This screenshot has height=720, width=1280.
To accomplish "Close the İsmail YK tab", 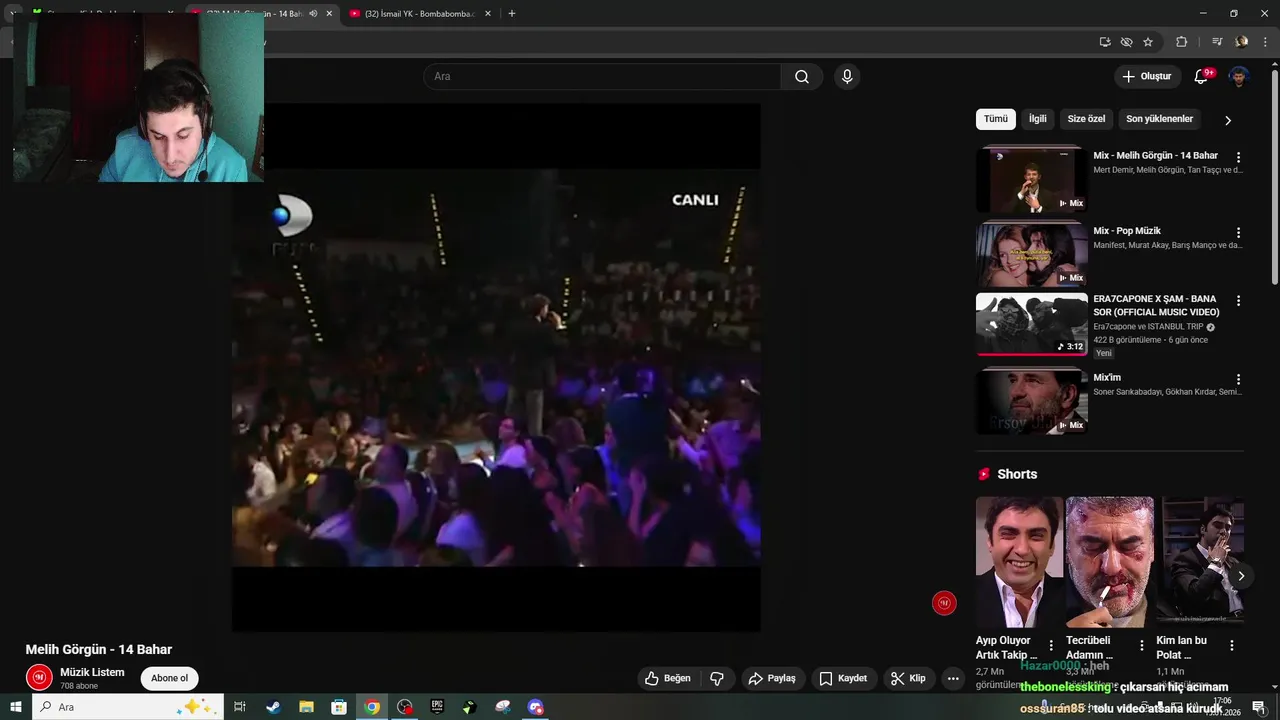I will (x=487, y=14).
